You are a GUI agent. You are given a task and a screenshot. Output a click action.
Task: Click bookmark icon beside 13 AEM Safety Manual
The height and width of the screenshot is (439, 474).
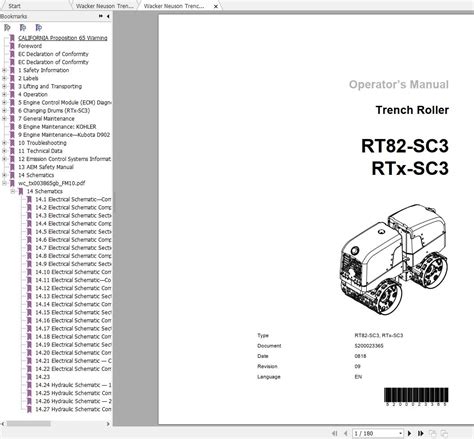coord(12,167)
